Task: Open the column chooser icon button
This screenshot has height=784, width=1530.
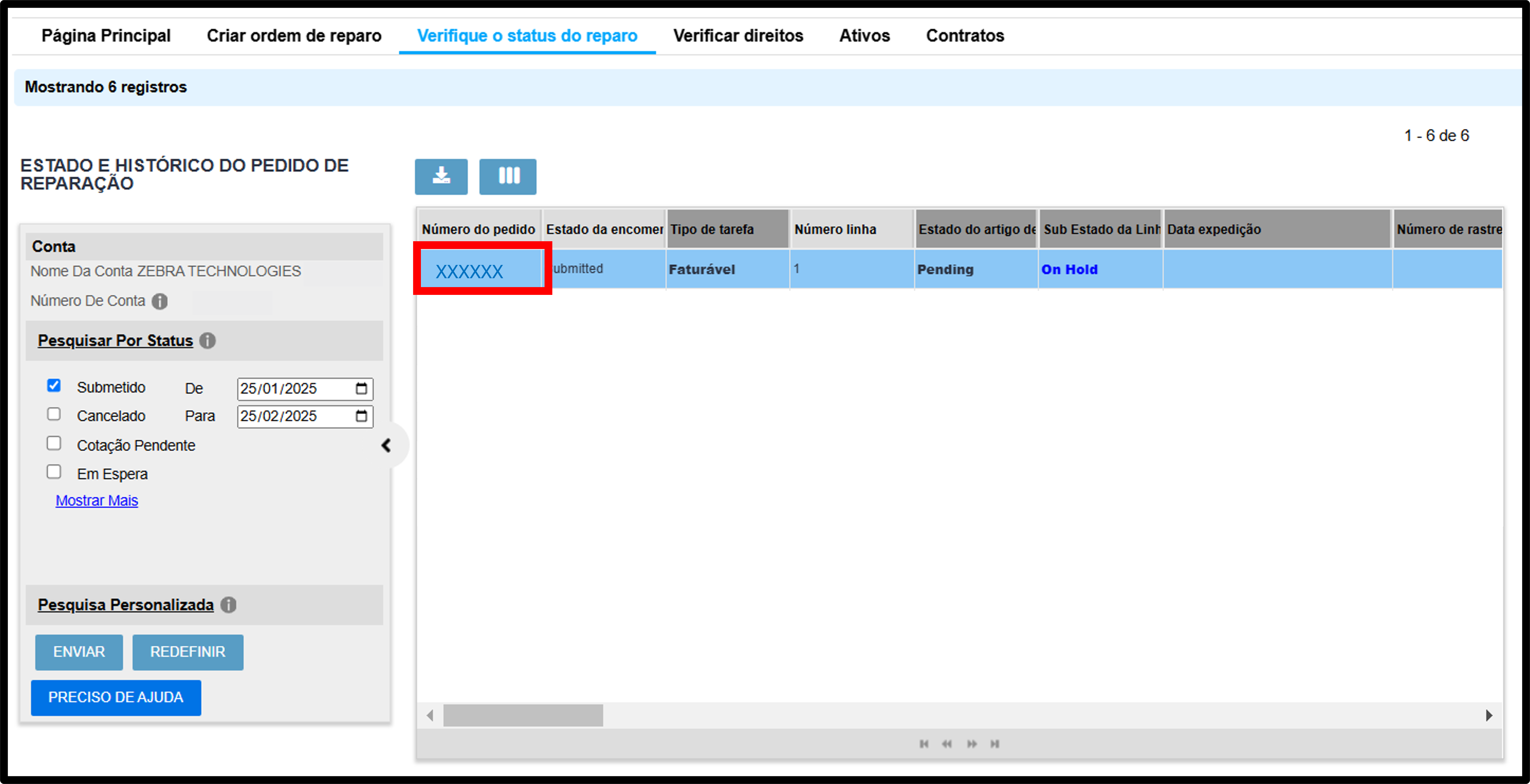Action: pos(508,176)
